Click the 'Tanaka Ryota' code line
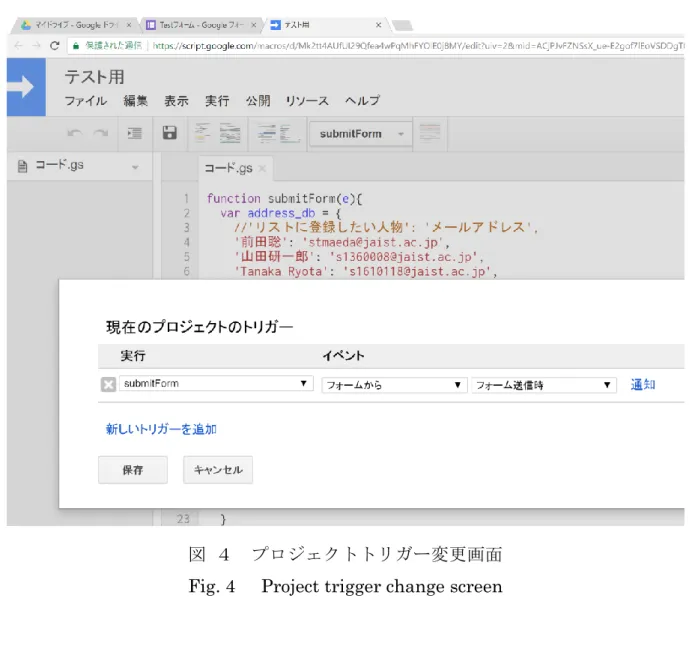698x649 pixels. pyautogui.click(x=365, y=271)
